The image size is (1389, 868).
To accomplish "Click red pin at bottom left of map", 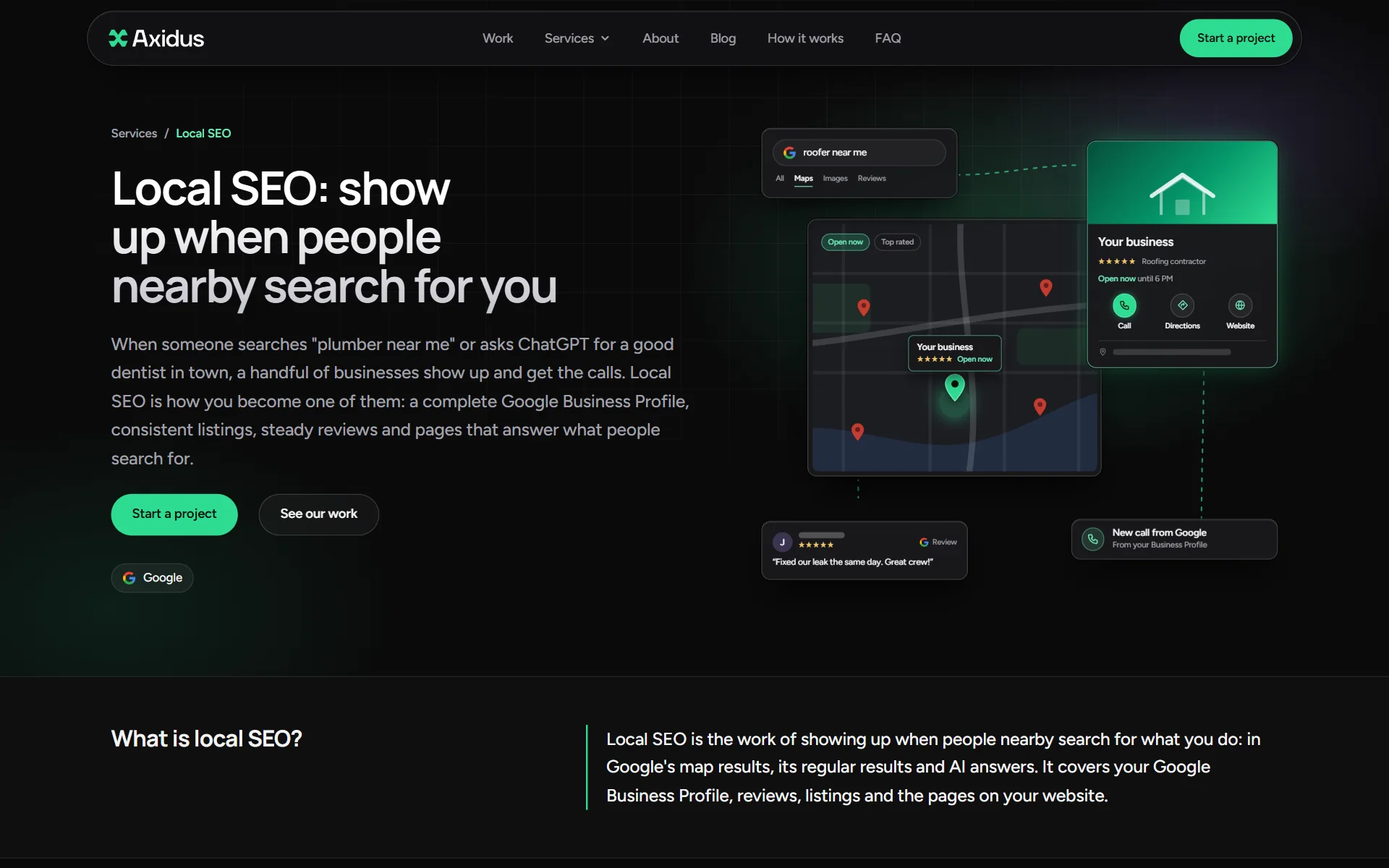I will pos(858,432).
